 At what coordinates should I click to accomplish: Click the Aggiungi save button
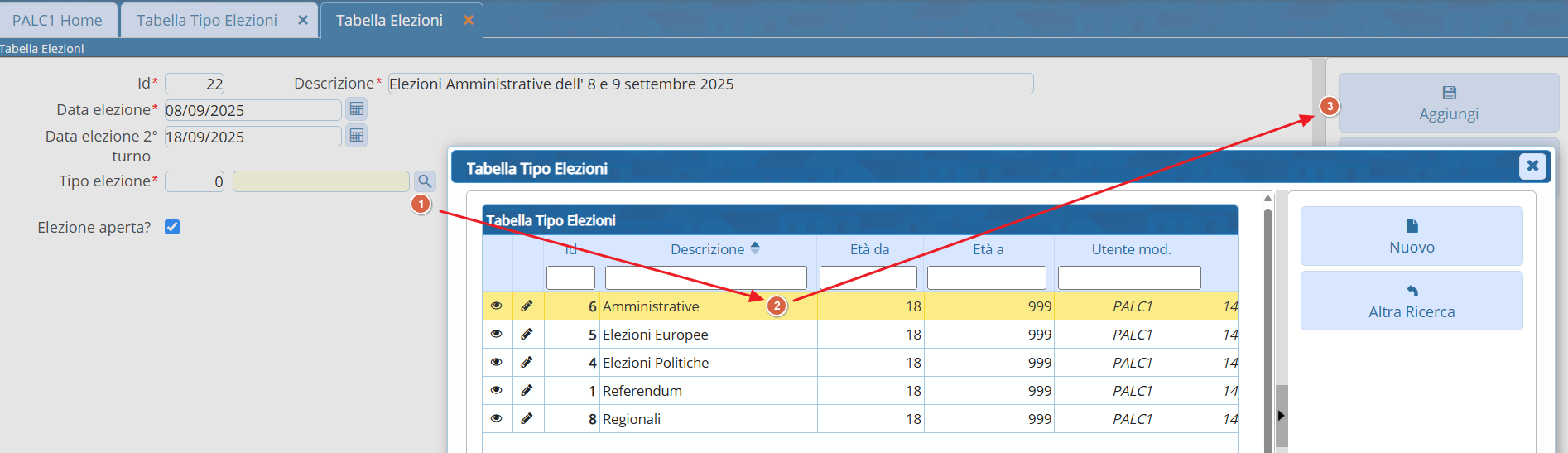click(1449, 103)
